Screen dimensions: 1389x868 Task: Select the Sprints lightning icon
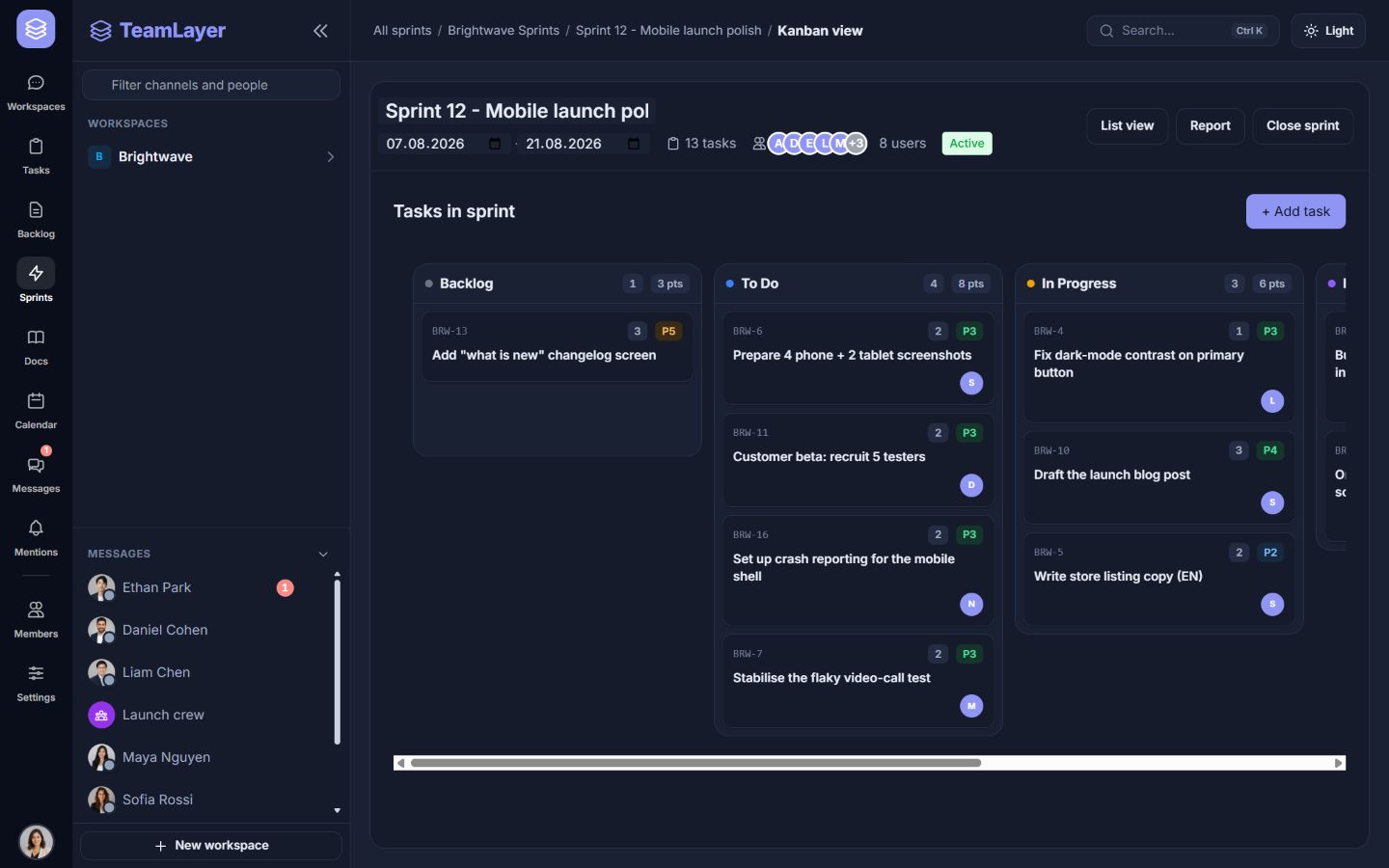pos(36,274)
